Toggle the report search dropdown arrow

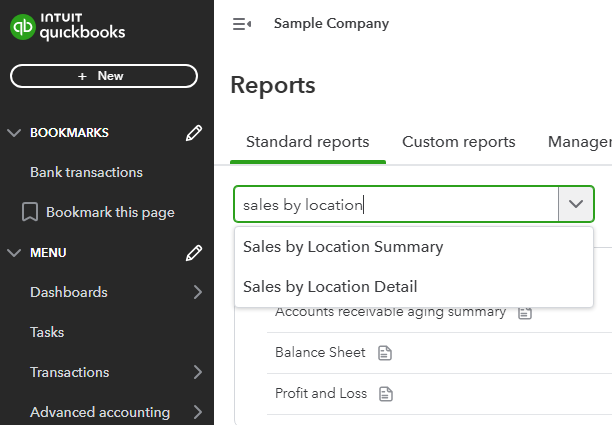(x=576, y=204)
